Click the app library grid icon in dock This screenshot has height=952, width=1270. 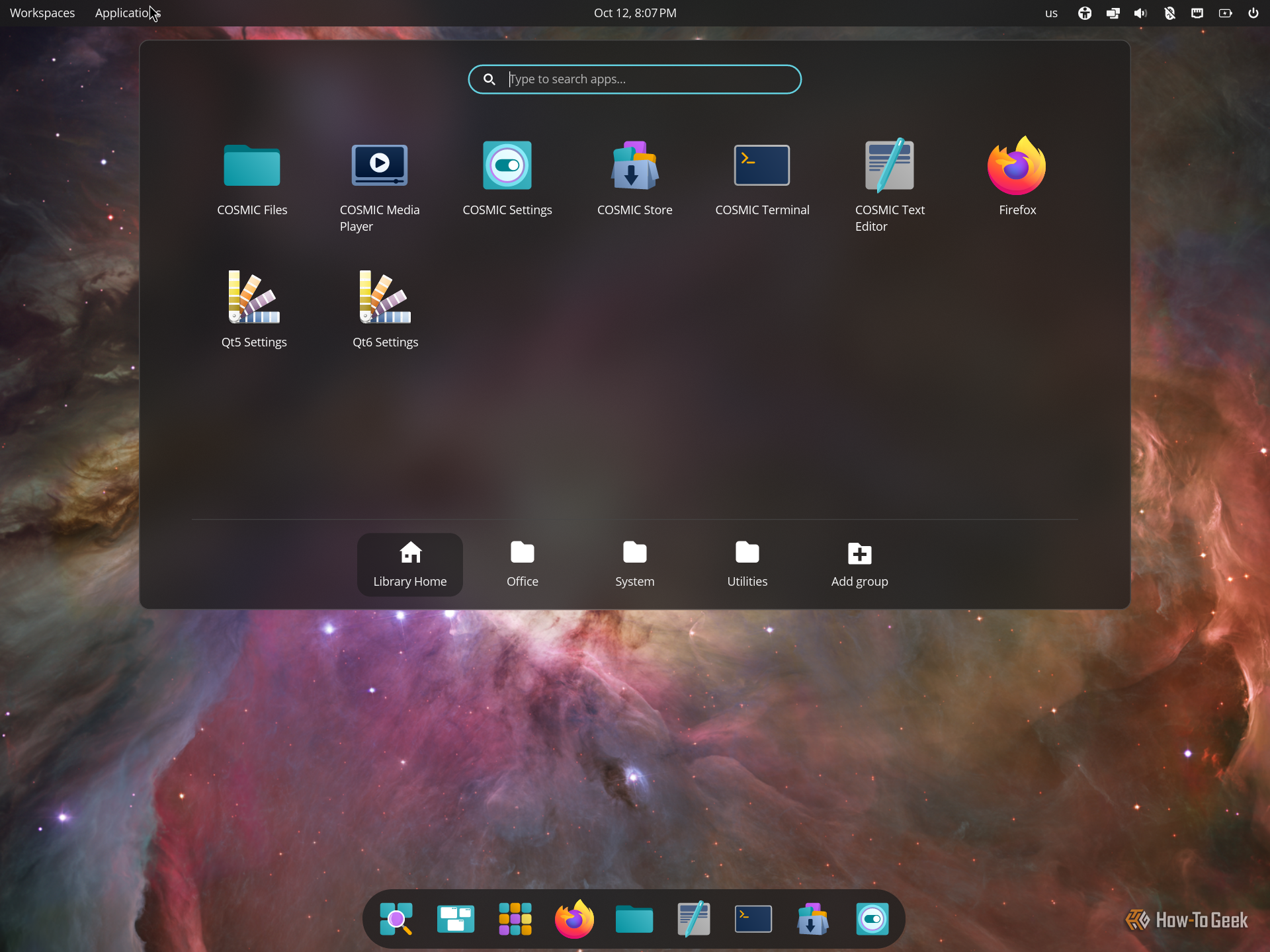pos(515,919)
